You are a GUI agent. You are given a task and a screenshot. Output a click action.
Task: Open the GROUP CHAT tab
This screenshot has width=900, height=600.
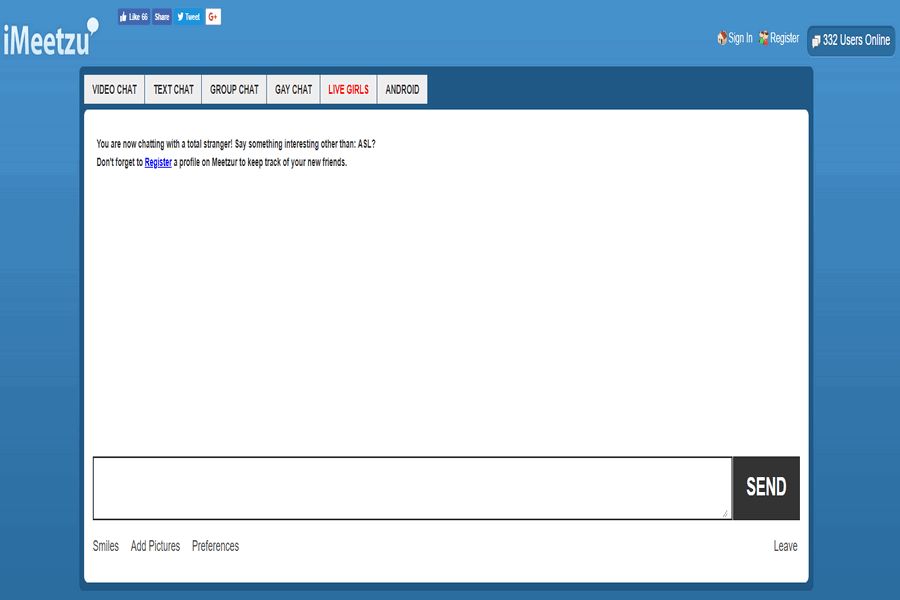(233, 89)
